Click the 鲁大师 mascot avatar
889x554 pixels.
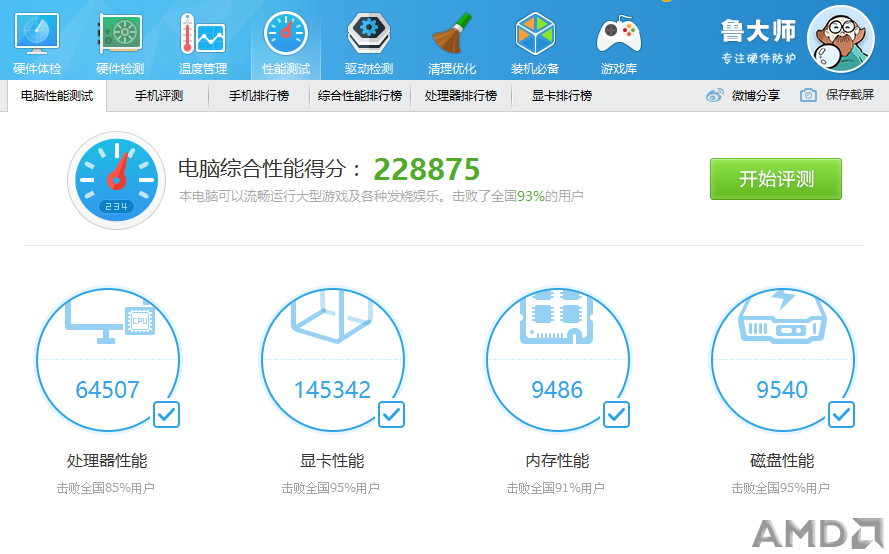pos(841,39)
